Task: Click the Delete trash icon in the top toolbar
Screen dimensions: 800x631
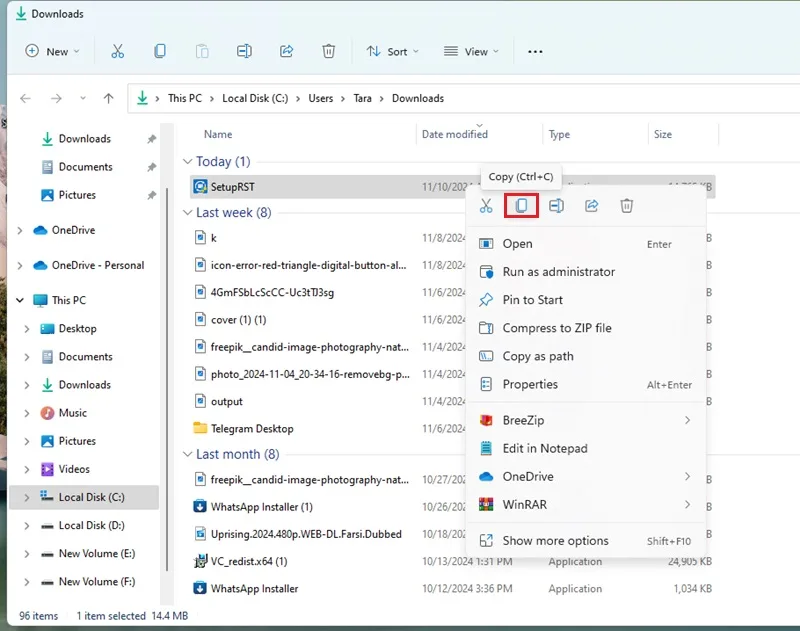Action: (x=329, y=51)
